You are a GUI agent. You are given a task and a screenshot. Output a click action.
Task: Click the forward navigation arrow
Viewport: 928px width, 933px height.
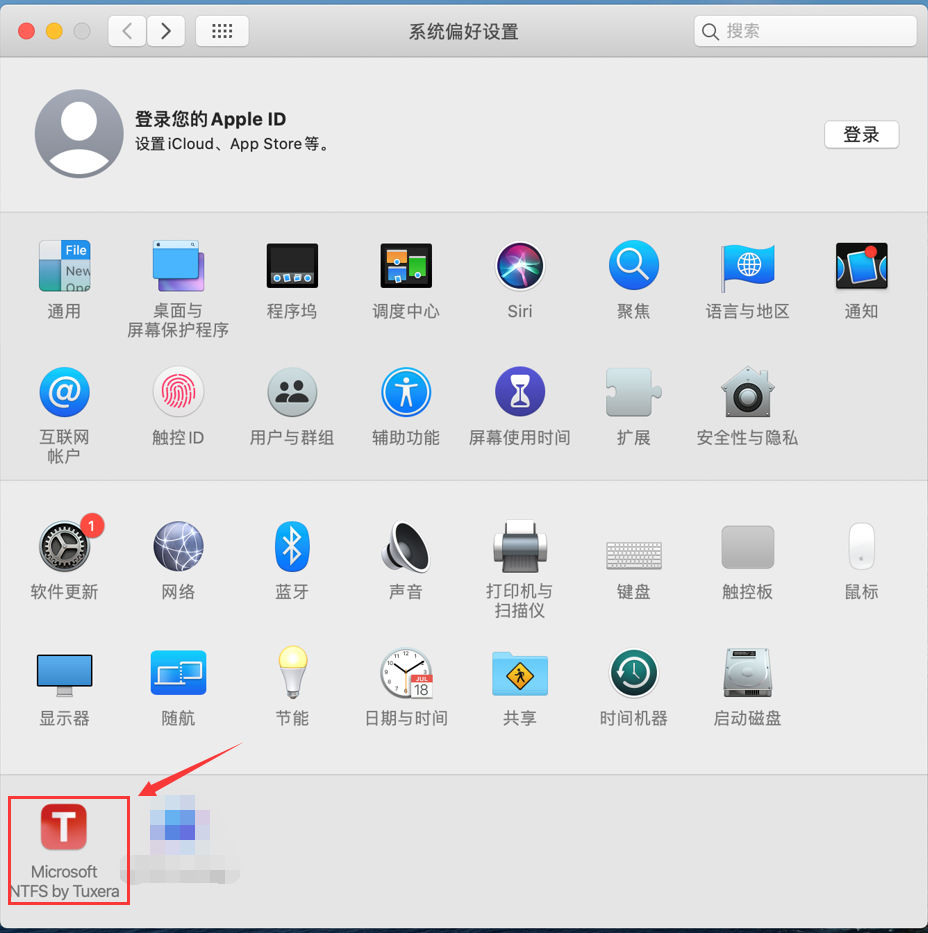point(166,31)
